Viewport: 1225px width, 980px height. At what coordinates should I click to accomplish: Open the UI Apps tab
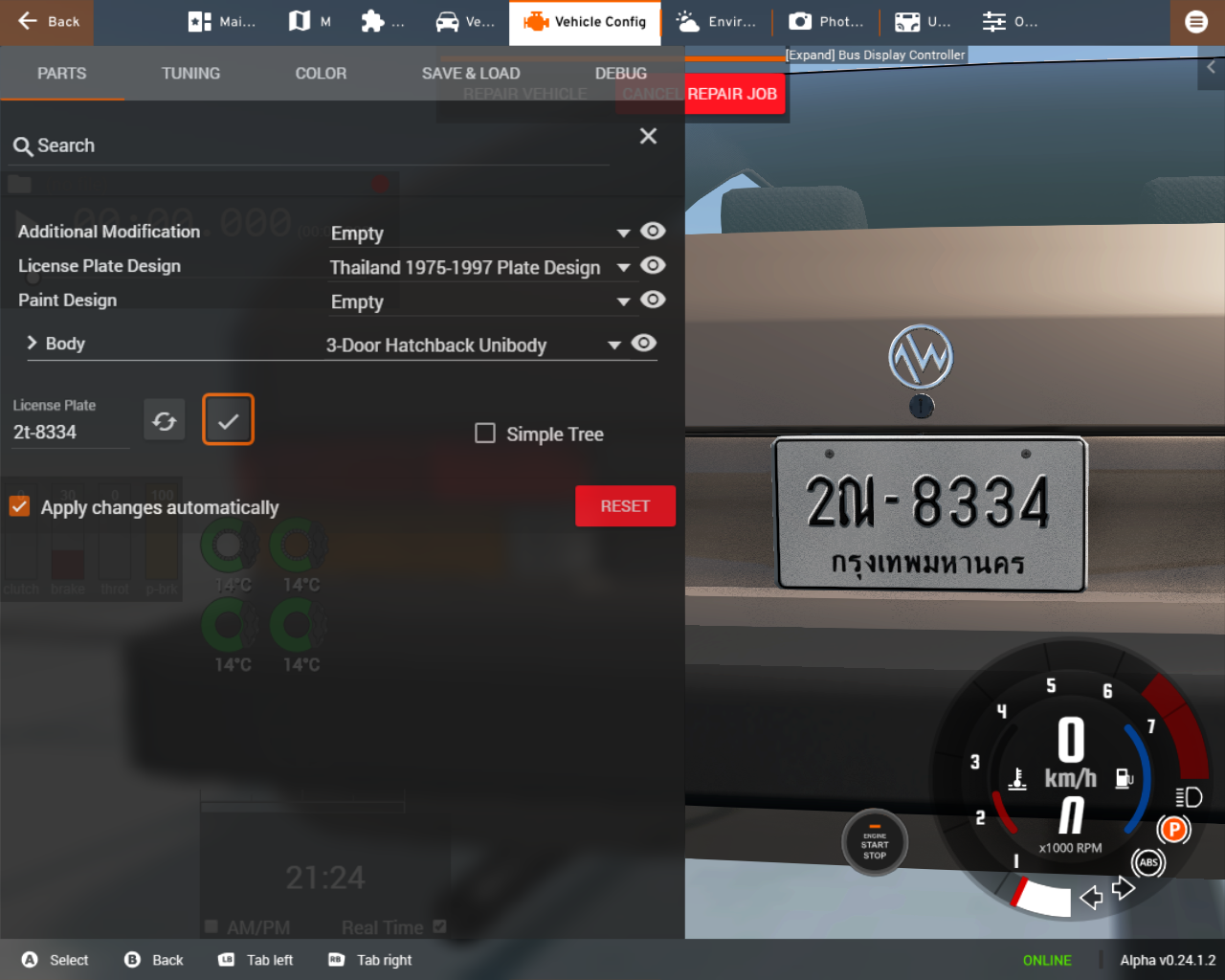pos(922,22)
